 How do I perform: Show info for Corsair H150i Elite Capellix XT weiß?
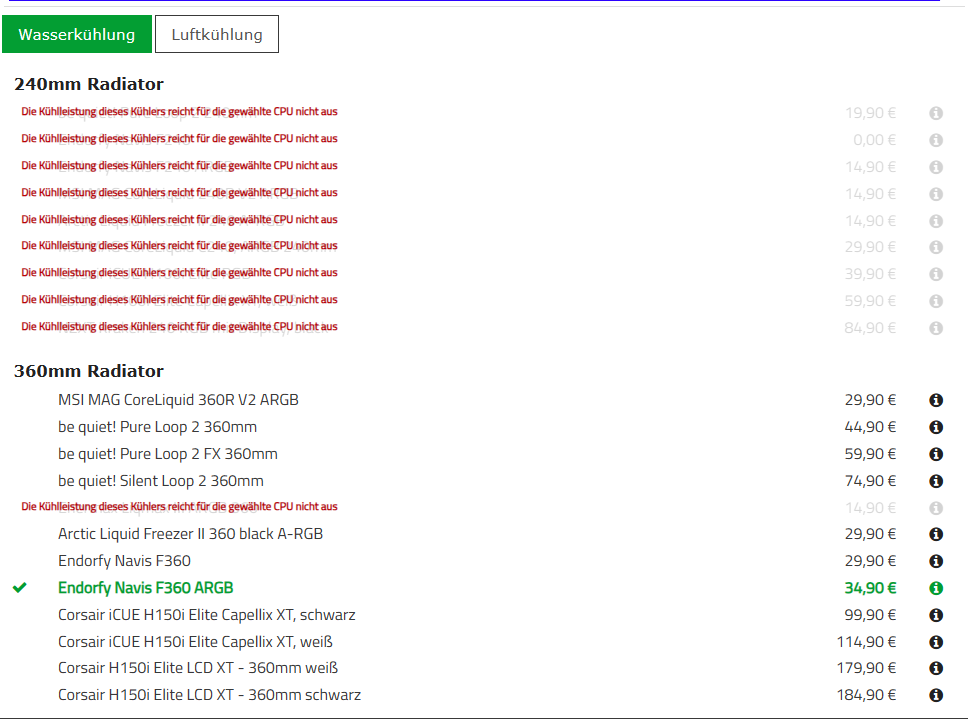936,642
